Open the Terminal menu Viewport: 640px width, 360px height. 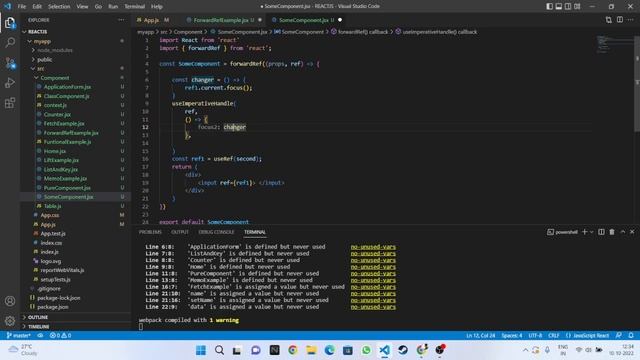(x=134, y=7)
